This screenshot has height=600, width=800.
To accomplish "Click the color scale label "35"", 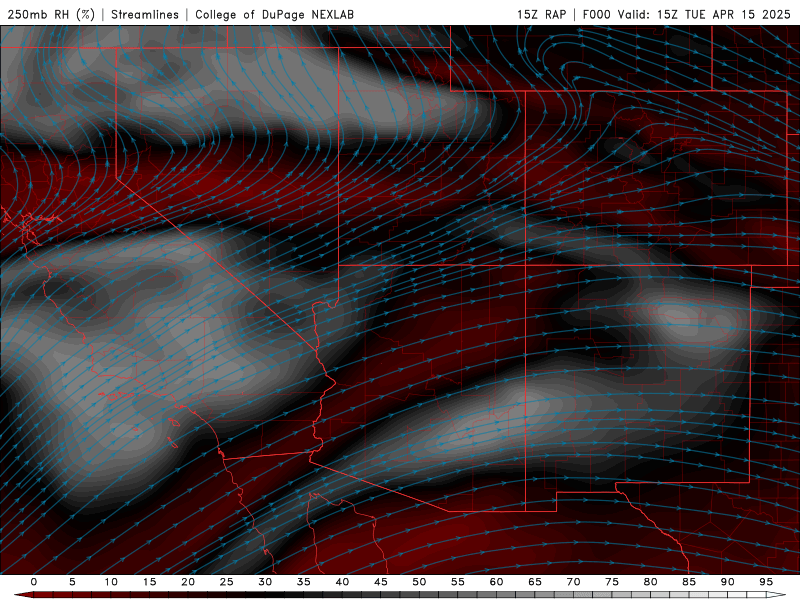I will 303,582.
